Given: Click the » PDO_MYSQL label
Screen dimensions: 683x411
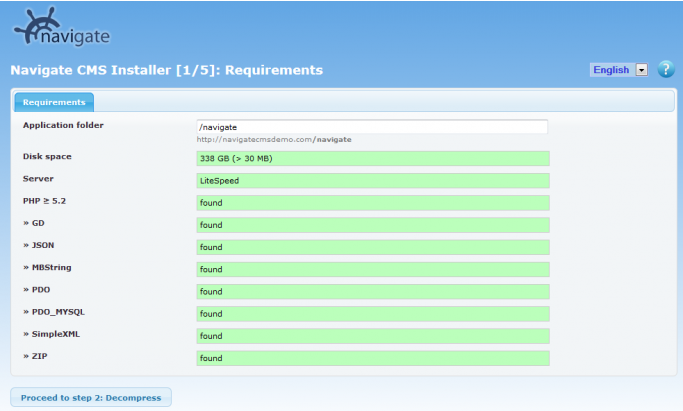Looking at the screenshot, I should pos(54,312).
